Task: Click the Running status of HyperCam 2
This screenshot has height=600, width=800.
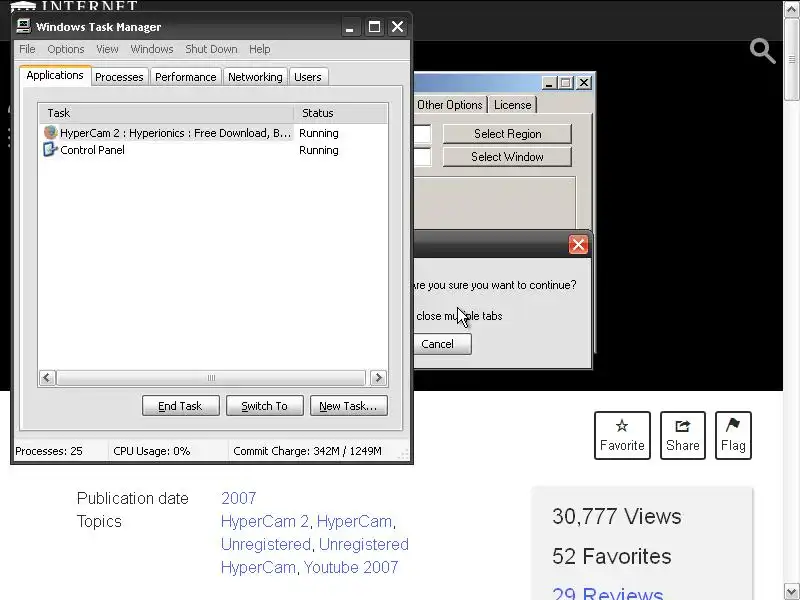Action: click(319, 133)
